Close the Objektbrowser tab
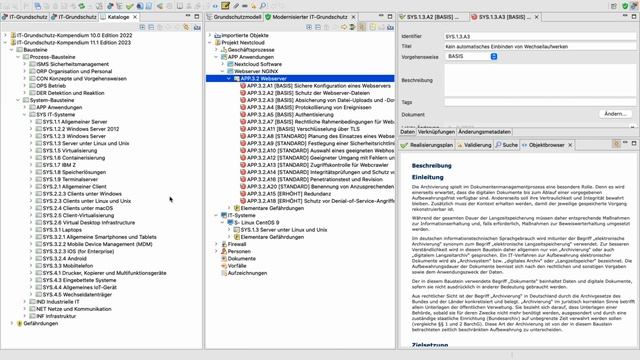Image resolution: width=640 pixels, height=360 pixels. point(570,145)
